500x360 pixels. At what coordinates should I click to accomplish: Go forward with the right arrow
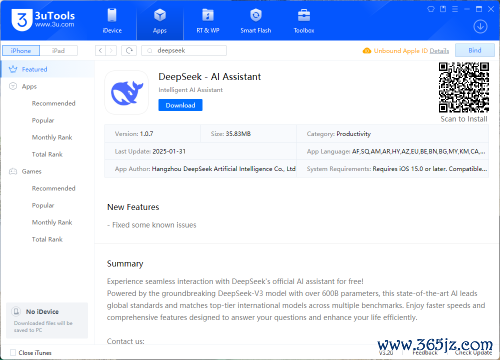112,51
